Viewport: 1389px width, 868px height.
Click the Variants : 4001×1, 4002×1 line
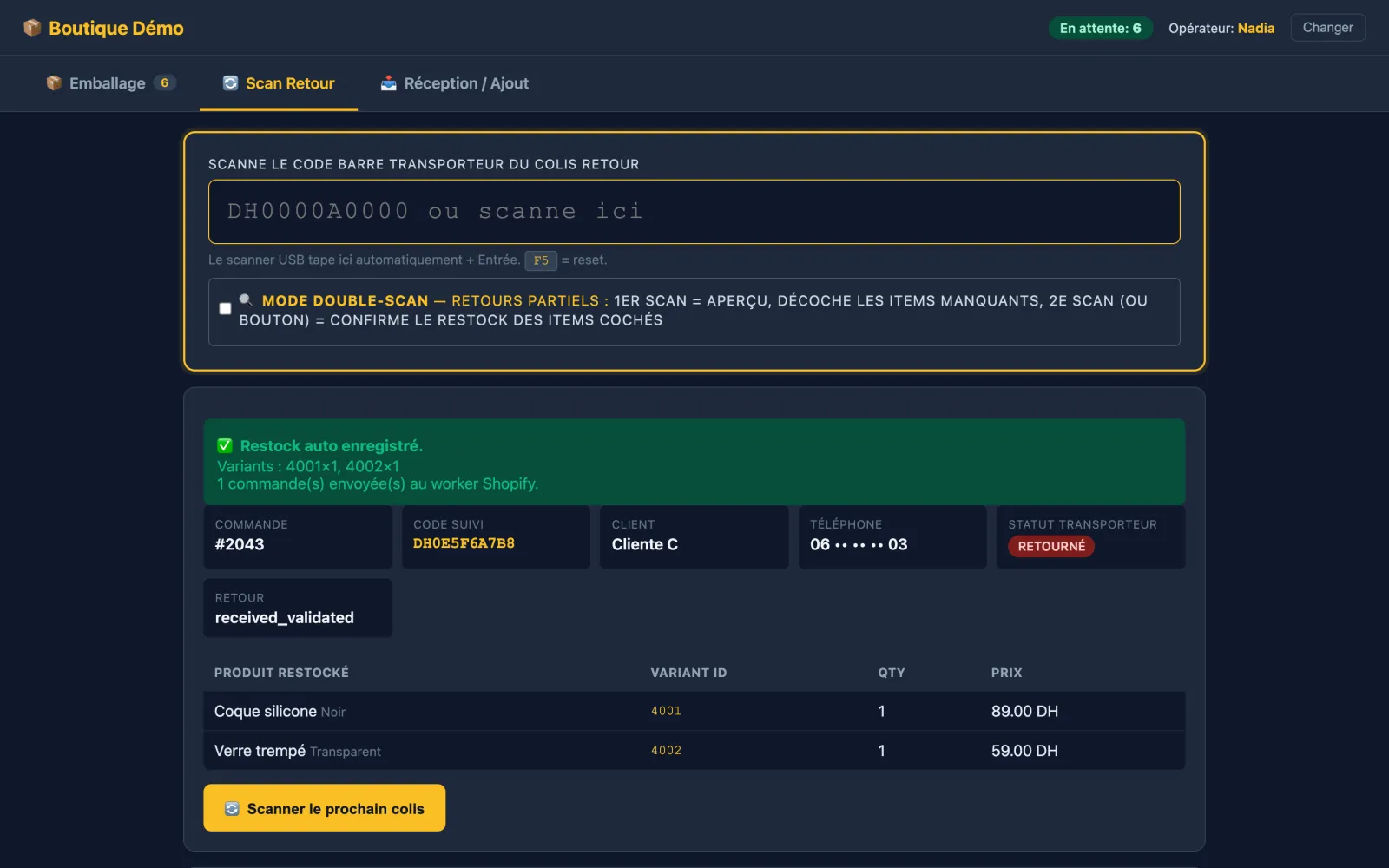click(x=308, y=466)
